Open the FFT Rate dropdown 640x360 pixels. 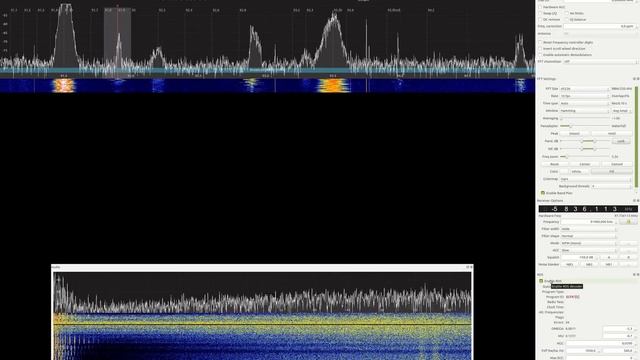(584, 96)
